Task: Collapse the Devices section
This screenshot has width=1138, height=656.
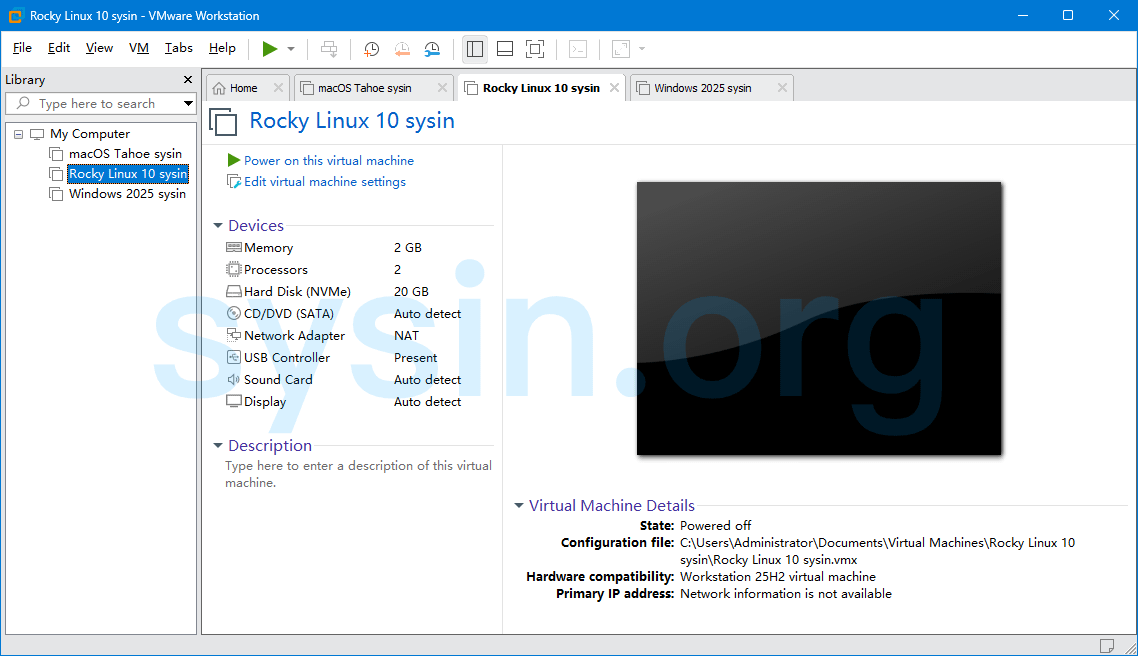Action: tap(217, 225)
